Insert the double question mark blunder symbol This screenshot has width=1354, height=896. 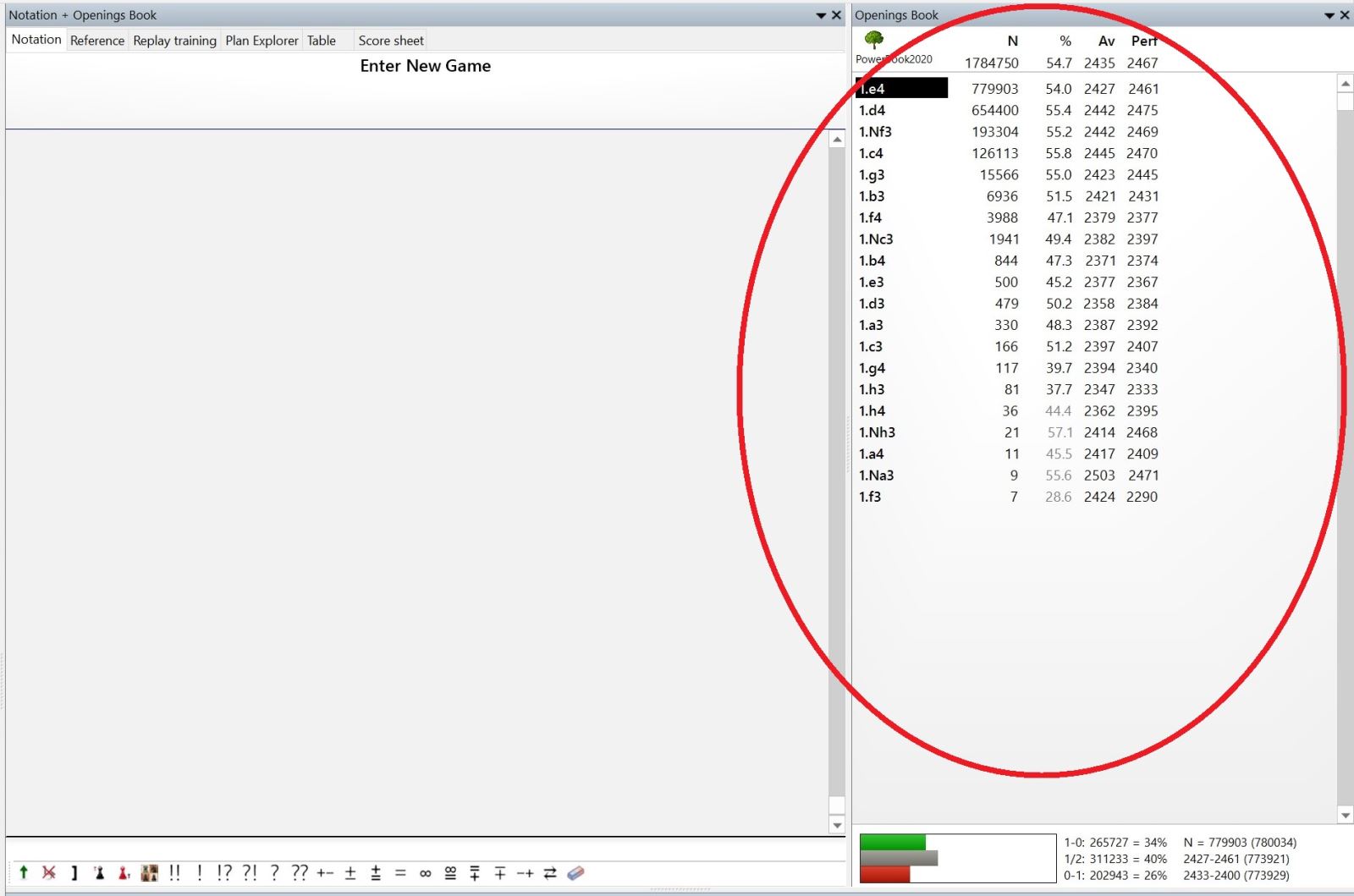(x=300, y=872)
